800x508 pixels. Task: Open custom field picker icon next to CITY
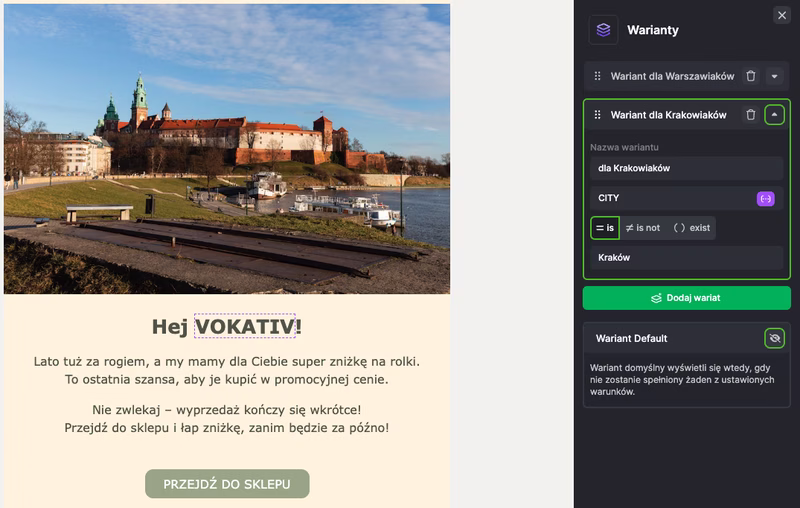[x=765, y=198]
